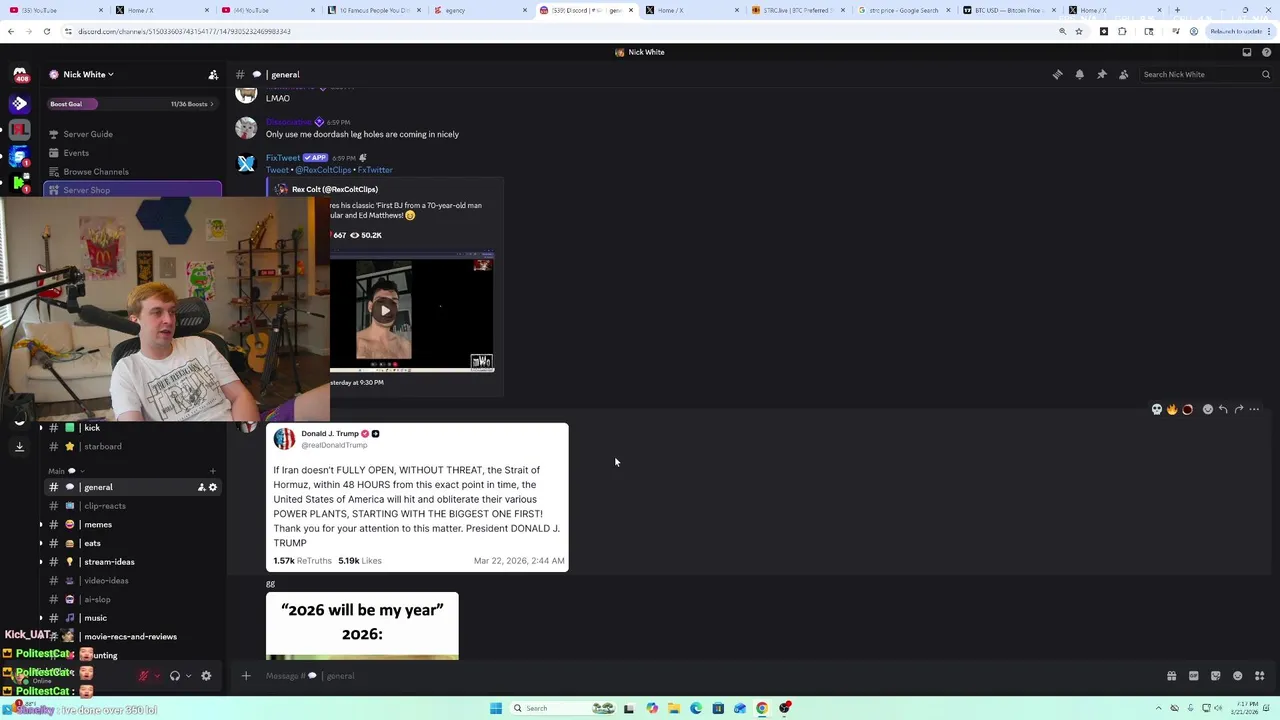1280x720 pixels.
Task: Click create invite icon for general
Action: (201, 487)
